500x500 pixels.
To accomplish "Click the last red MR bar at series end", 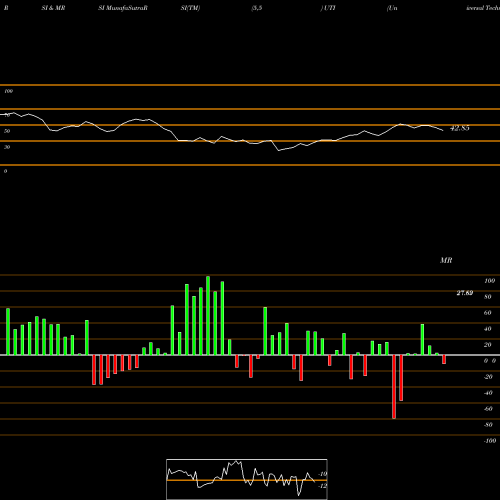I will [444, 359].
